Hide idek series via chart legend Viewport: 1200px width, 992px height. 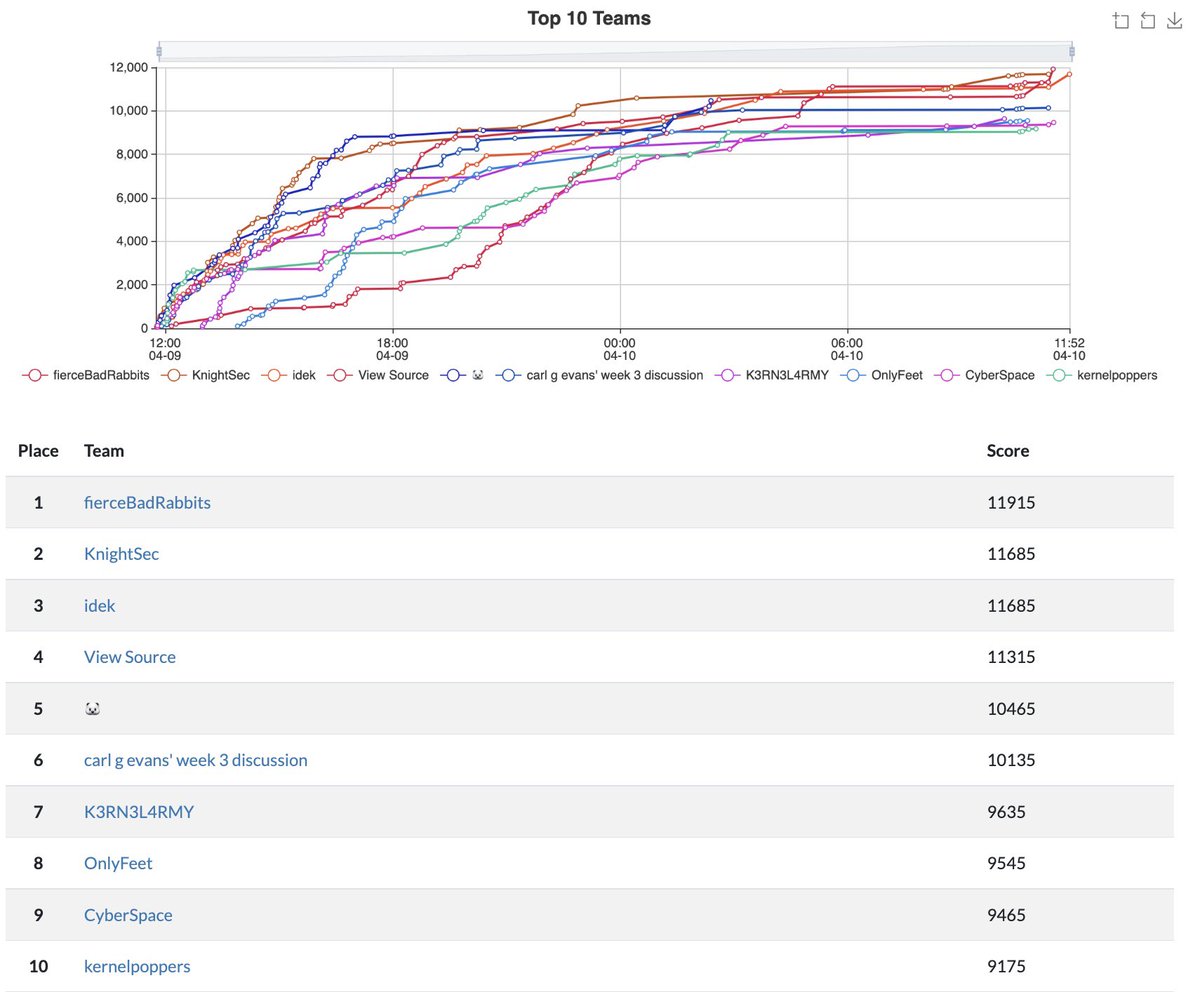tap(288, 375)
